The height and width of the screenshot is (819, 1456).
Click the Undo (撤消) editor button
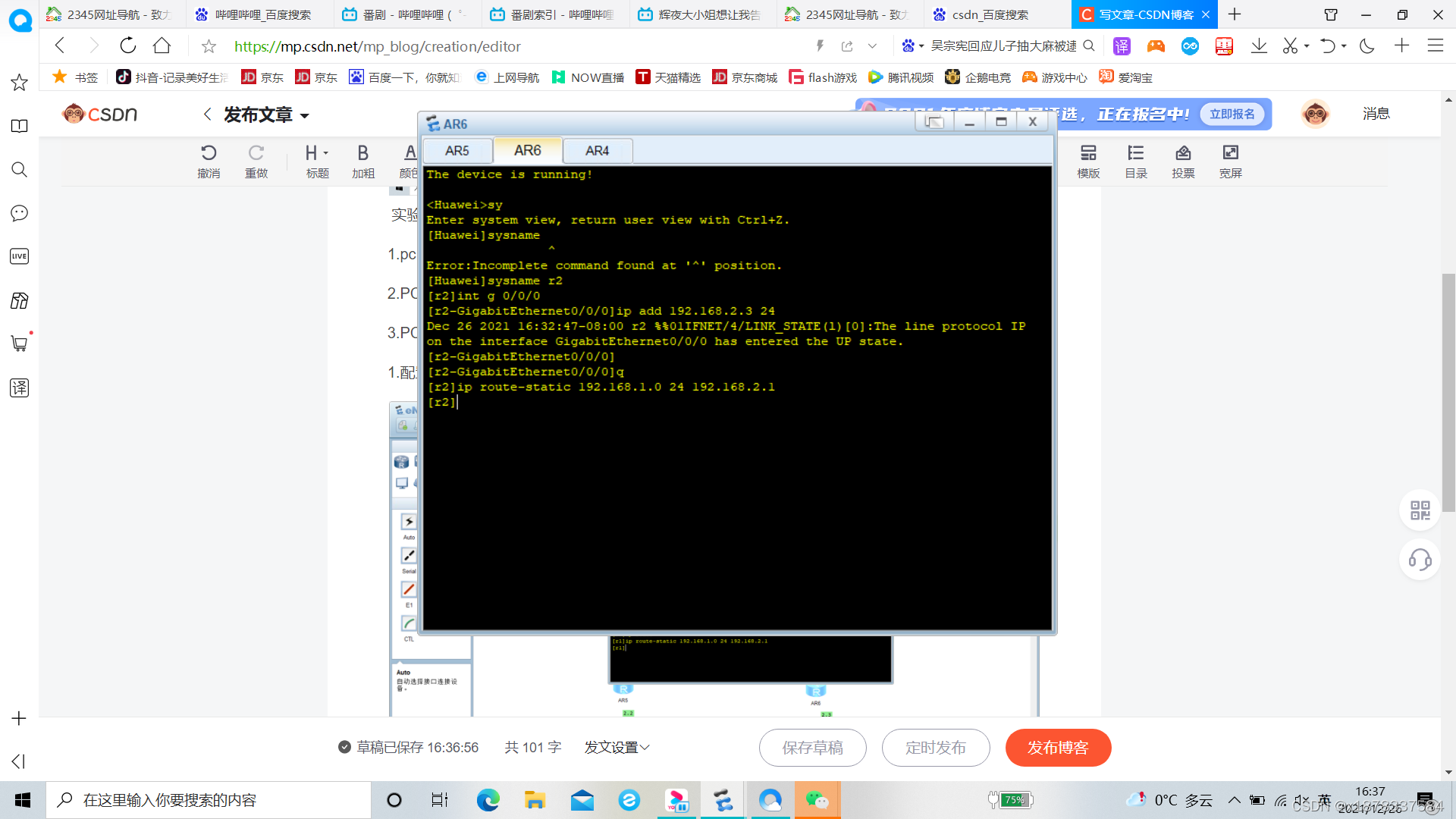click(x=209, y=161)
